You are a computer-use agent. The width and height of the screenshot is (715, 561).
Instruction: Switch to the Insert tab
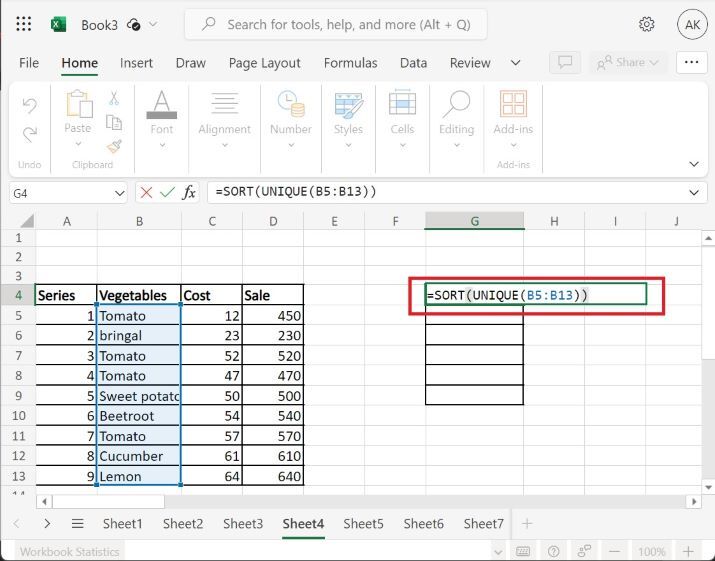(136, 63)
